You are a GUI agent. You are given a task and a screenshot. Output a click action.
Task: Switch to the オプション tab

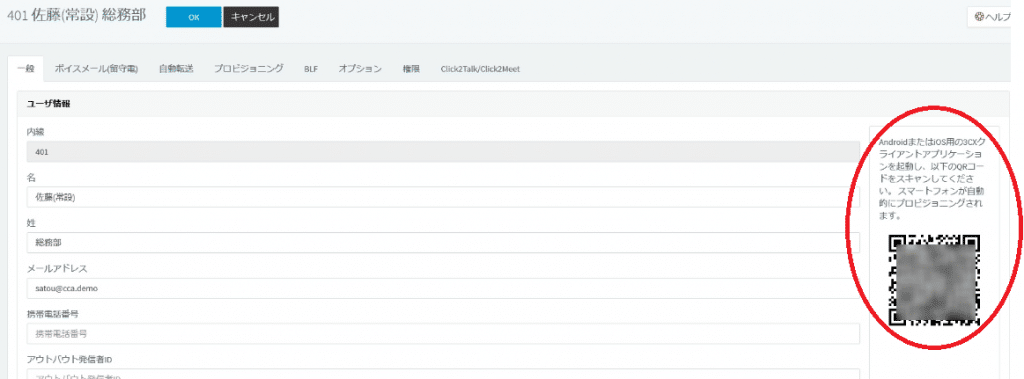[360, 69]
